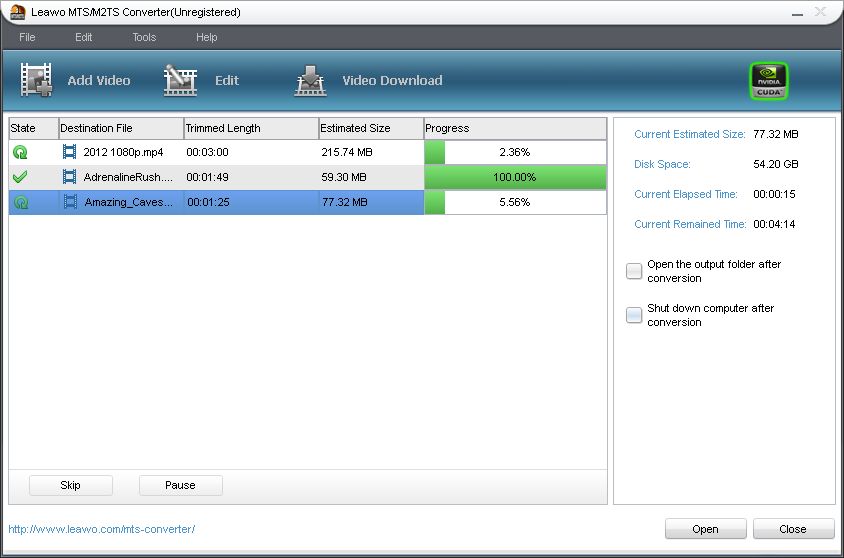Click the Estimated Size column header
Screen dimensions: 844x558
coord(371,128)
